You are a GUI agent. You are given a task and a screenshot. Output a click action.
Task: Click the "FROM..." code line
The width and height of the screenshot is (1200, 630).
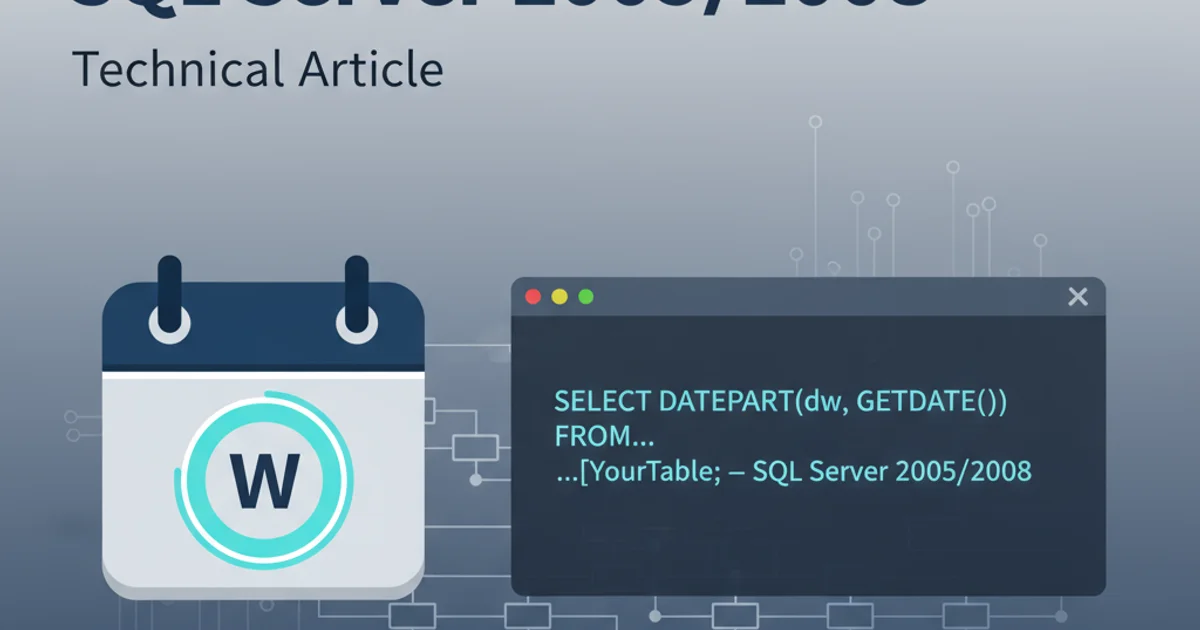pos(604,436)
